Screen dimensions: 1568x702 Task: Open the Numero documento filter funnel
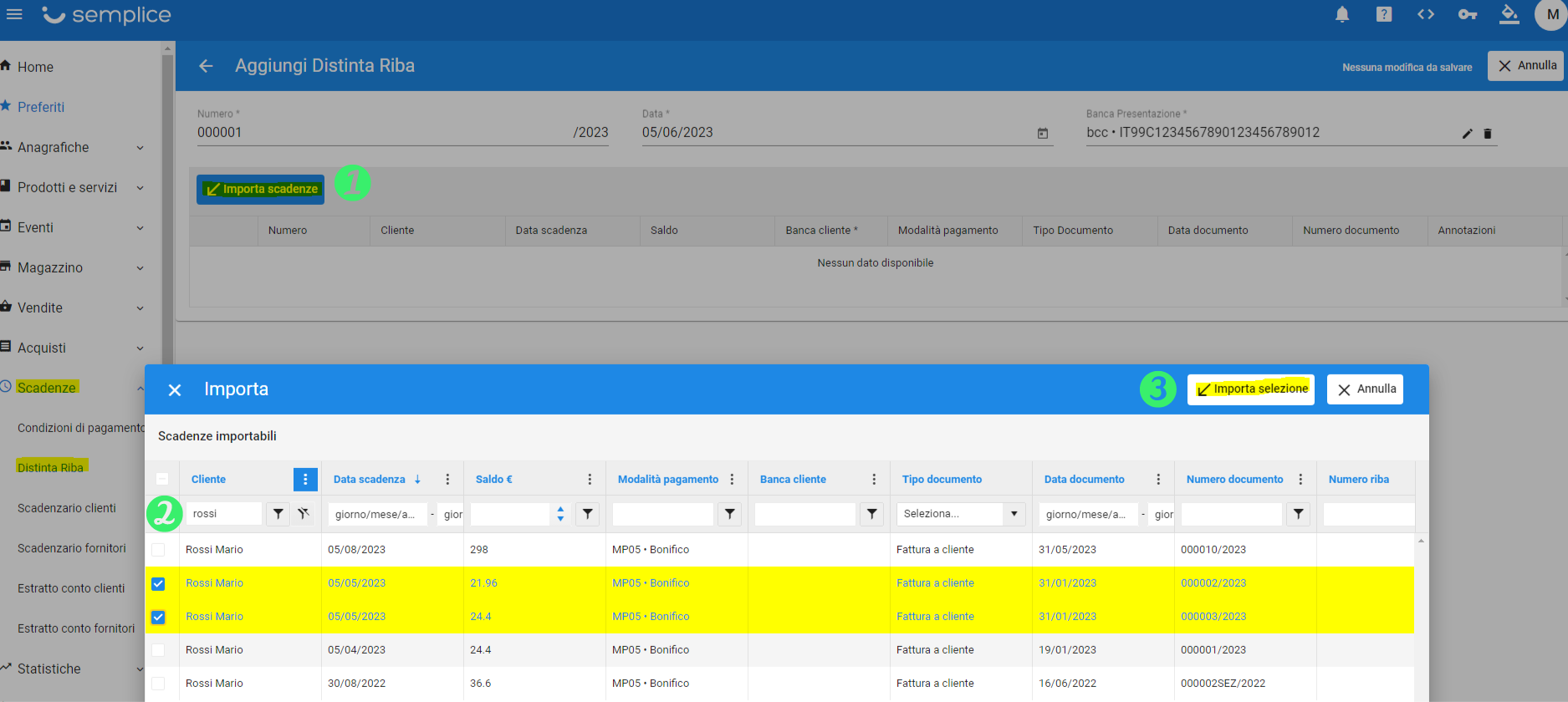pyautogui.click(x=1299, y=514)
